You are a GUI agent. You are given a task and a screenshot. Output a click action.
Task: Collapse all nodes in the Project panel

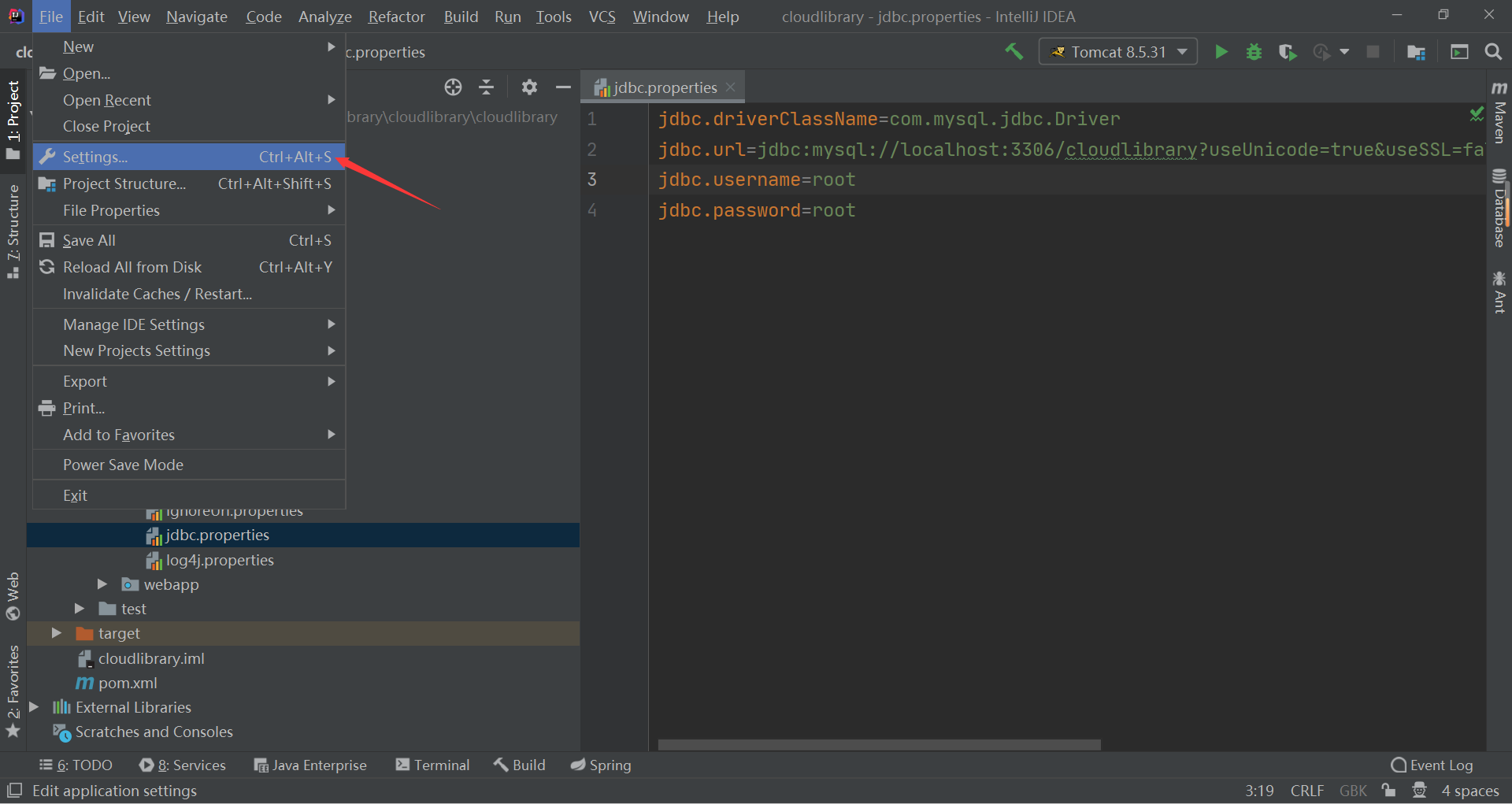point(486,87)
